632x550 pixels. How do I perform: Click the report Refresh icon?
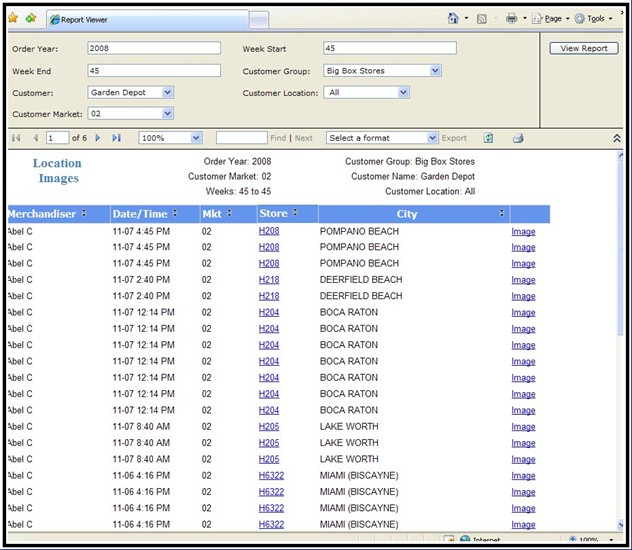click(x=489, y=138)
